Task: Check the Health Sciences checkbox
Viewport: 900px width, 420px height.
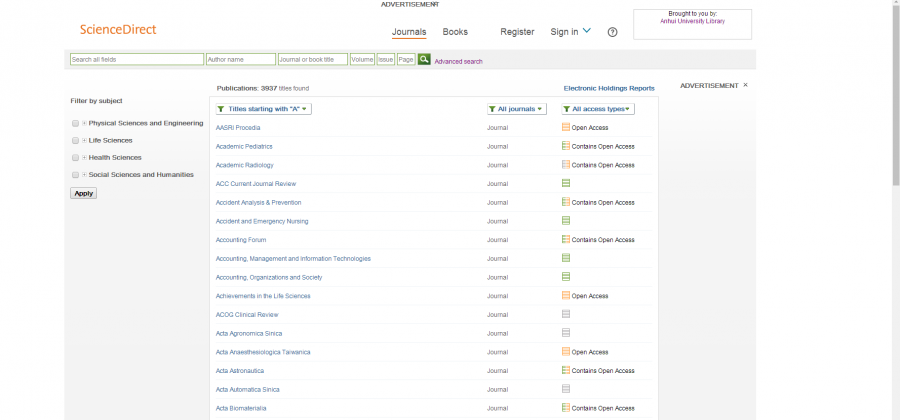Action: coord(76,158)
